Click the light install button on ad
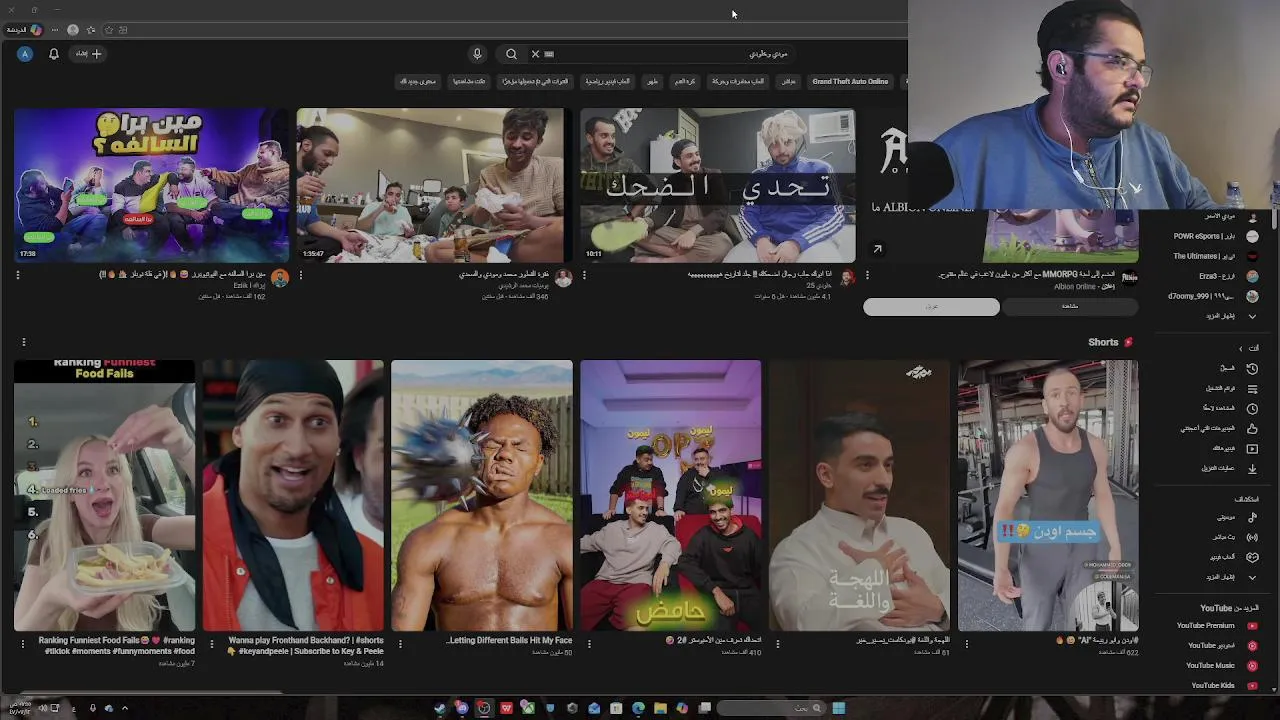1280x720 pixels. (931, 306)
